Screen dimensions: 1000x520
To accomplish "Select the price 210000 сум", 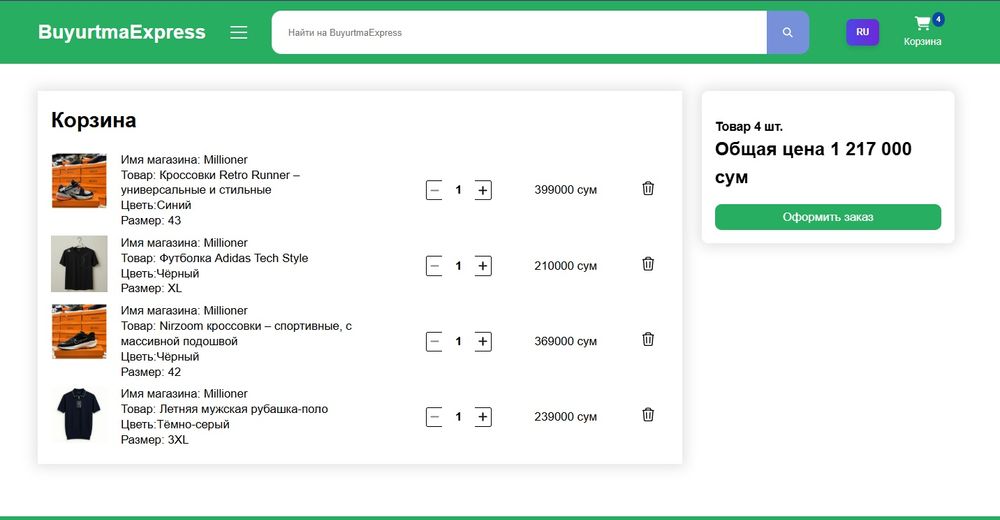I will (x=566, y=266).
